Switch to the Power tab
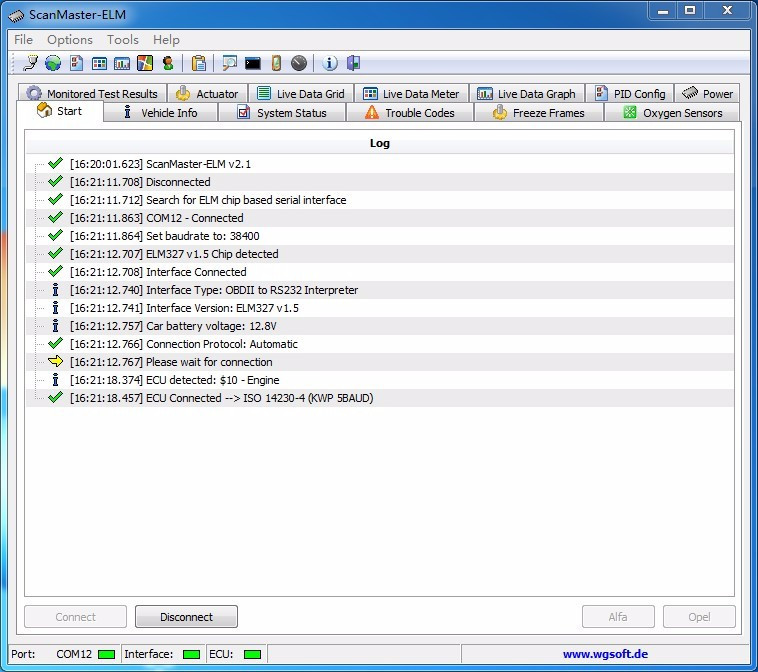Image resolution: width=758 pixels, height=672 pixels. pyautogui.click(x=707, y=93)
